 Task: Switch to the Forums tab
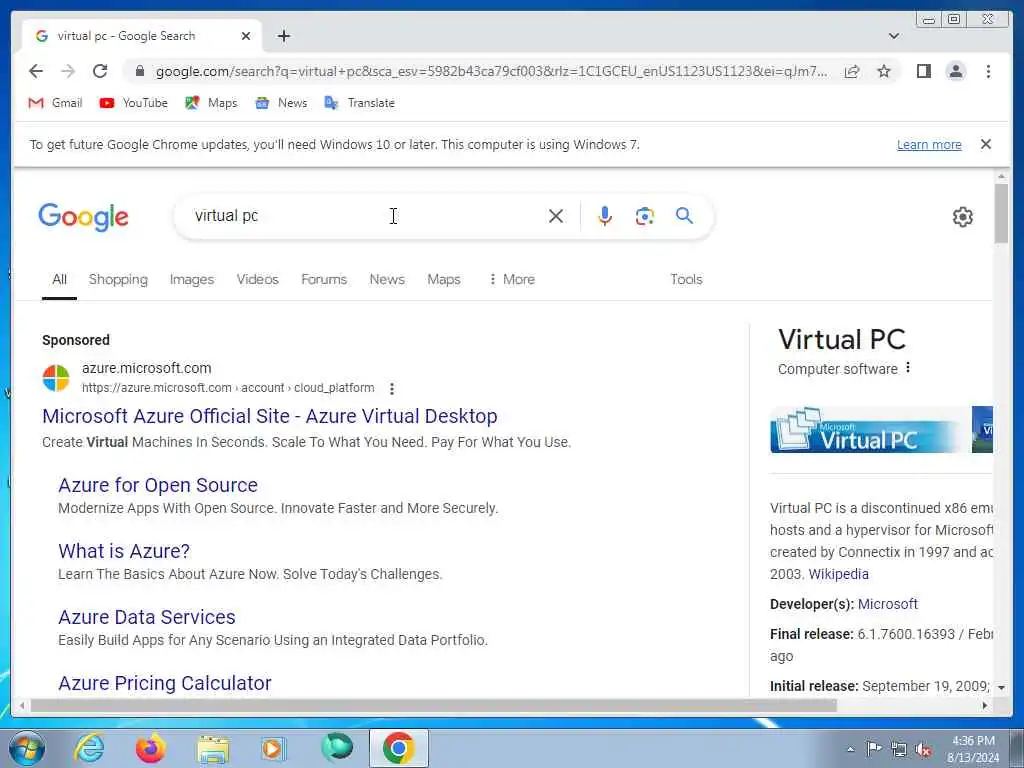(x=324, y=280)
